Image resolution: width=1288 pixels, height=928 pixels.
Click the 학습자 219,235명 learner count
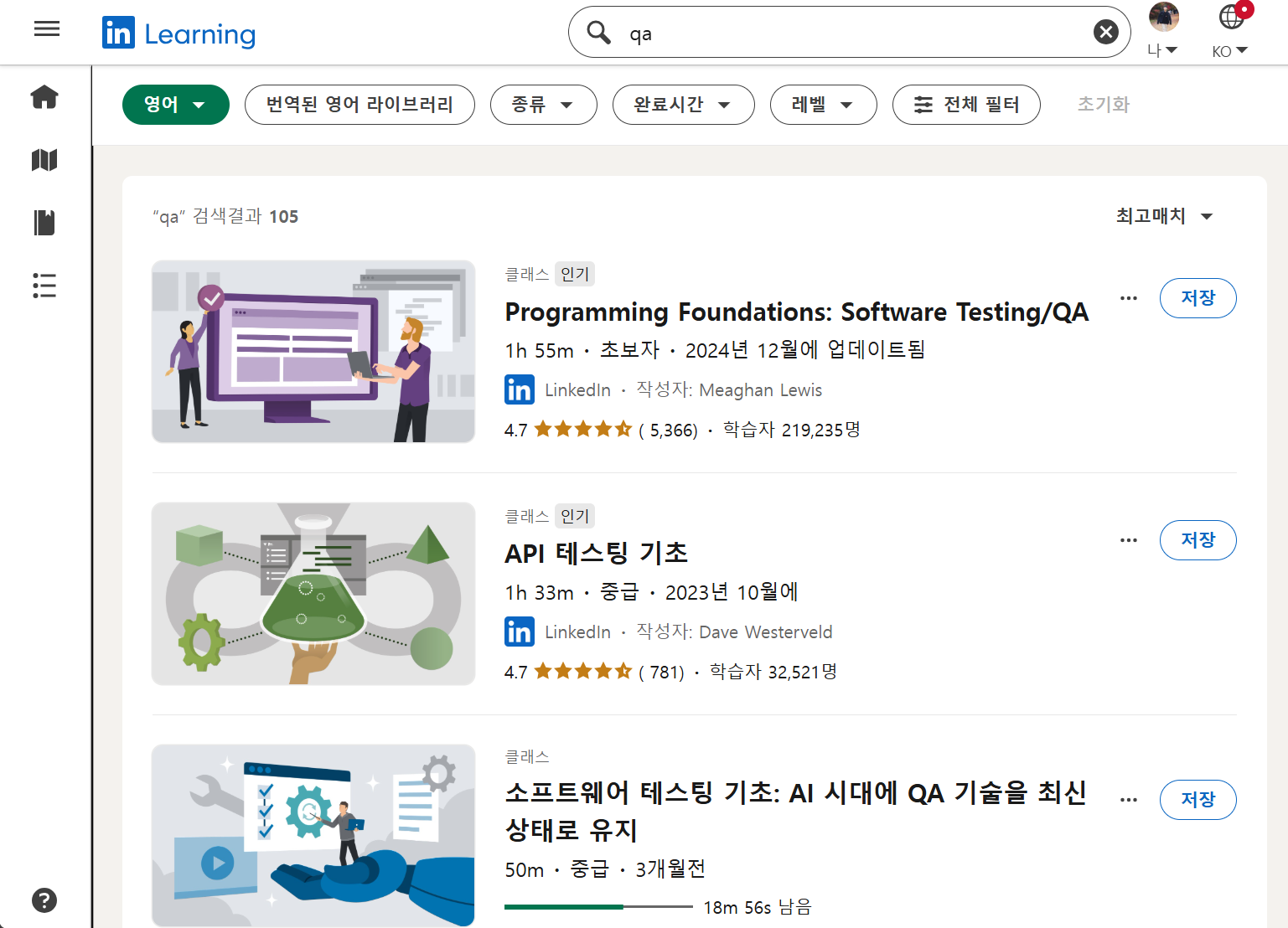(x=792, y=430)
